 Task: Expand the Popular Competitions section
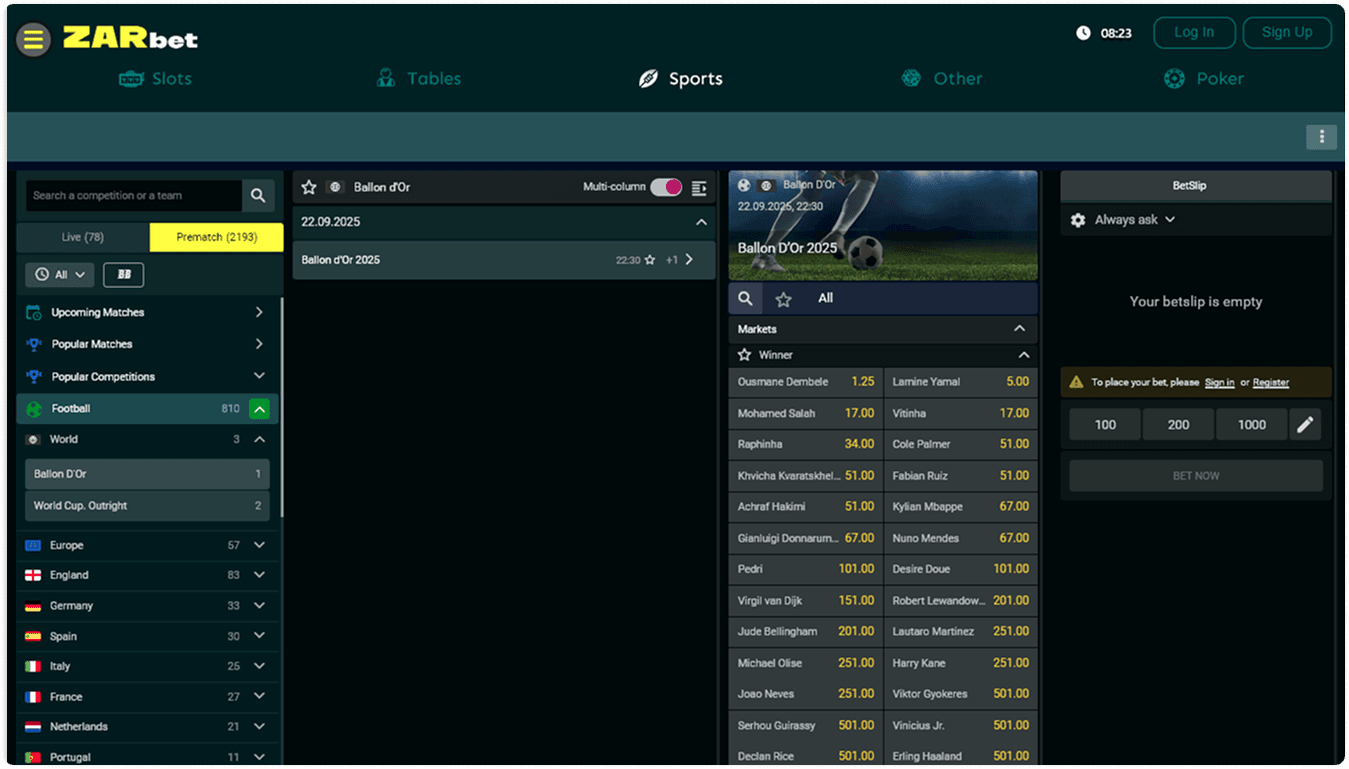(x=259, y=376)
